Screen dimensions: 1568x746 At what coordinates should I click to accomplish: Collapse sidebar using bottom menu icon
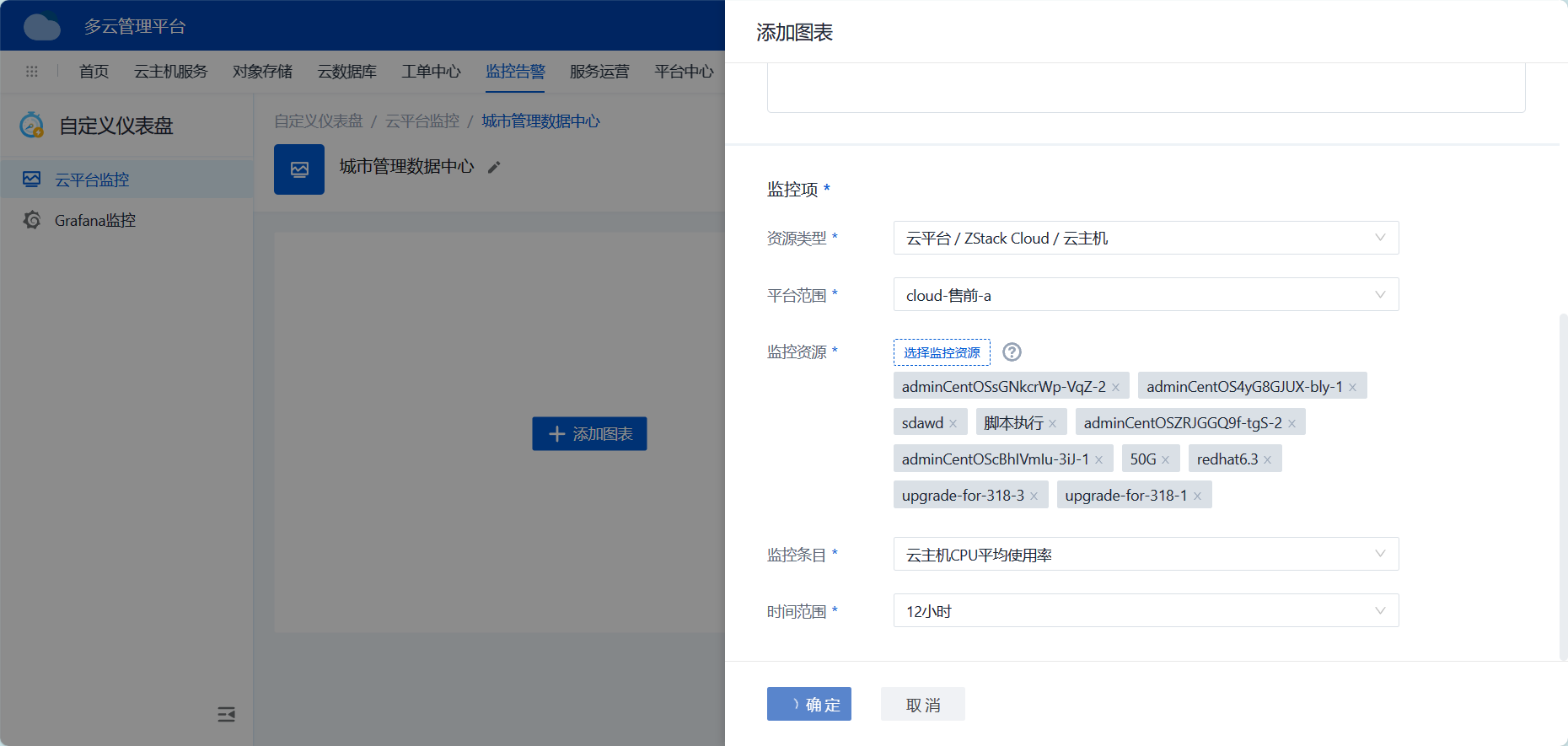tap(226, 715)
